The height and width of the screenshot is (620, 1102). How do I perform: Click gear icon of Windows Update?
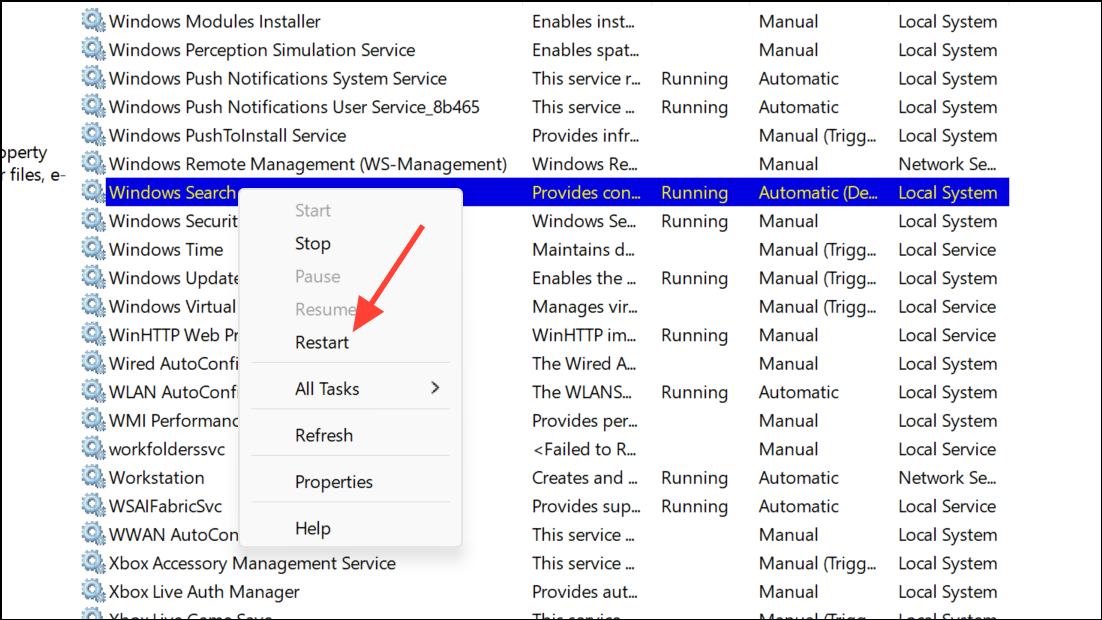pyautogui.click(x=93, y=277)
